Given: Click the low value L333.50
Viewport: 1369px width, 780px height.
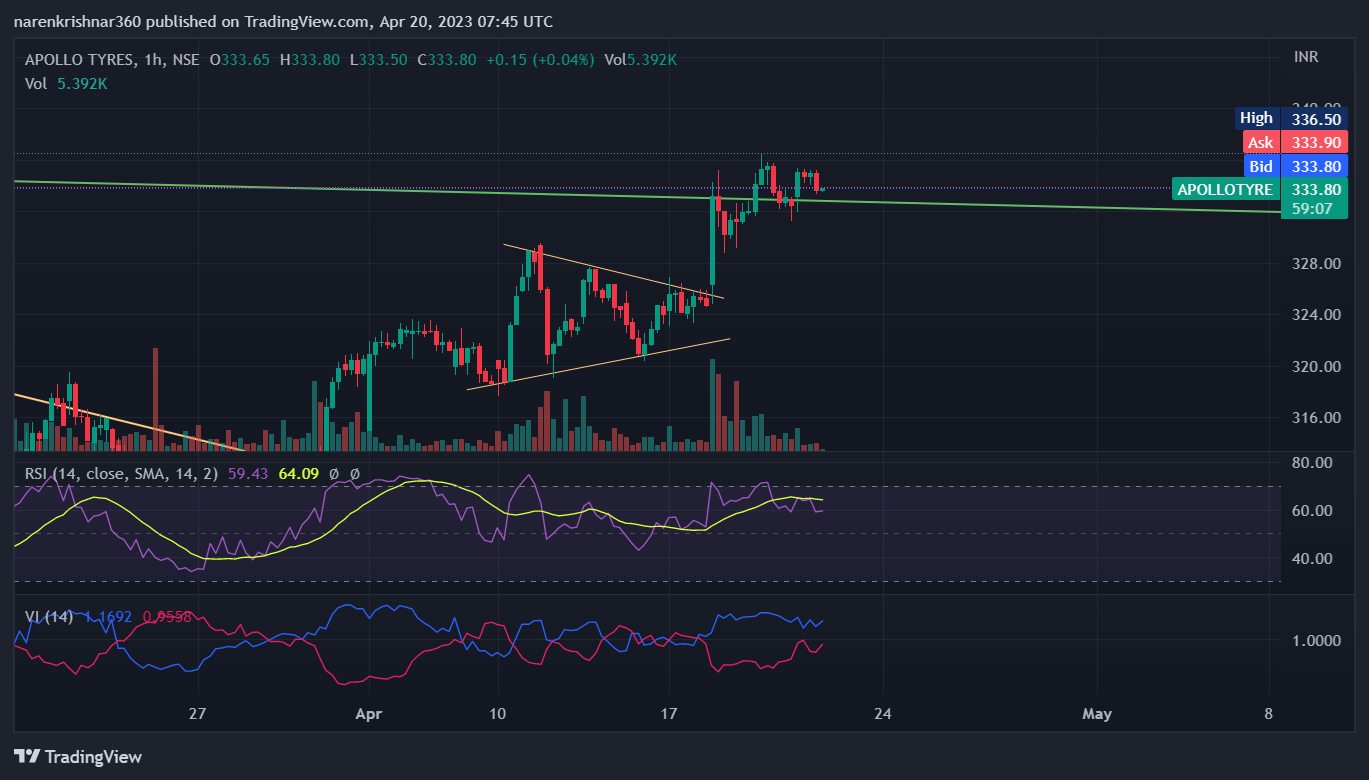Looking at the screenshot, I should pos(379,60).
